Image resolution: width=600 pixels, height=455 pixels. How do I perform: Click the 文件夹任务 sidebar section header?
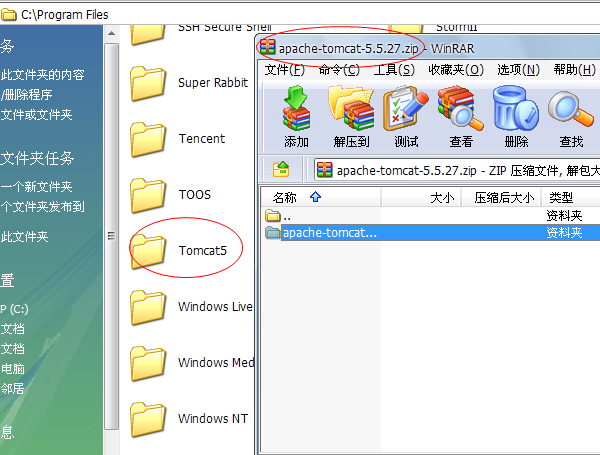(x=37, y=158)
